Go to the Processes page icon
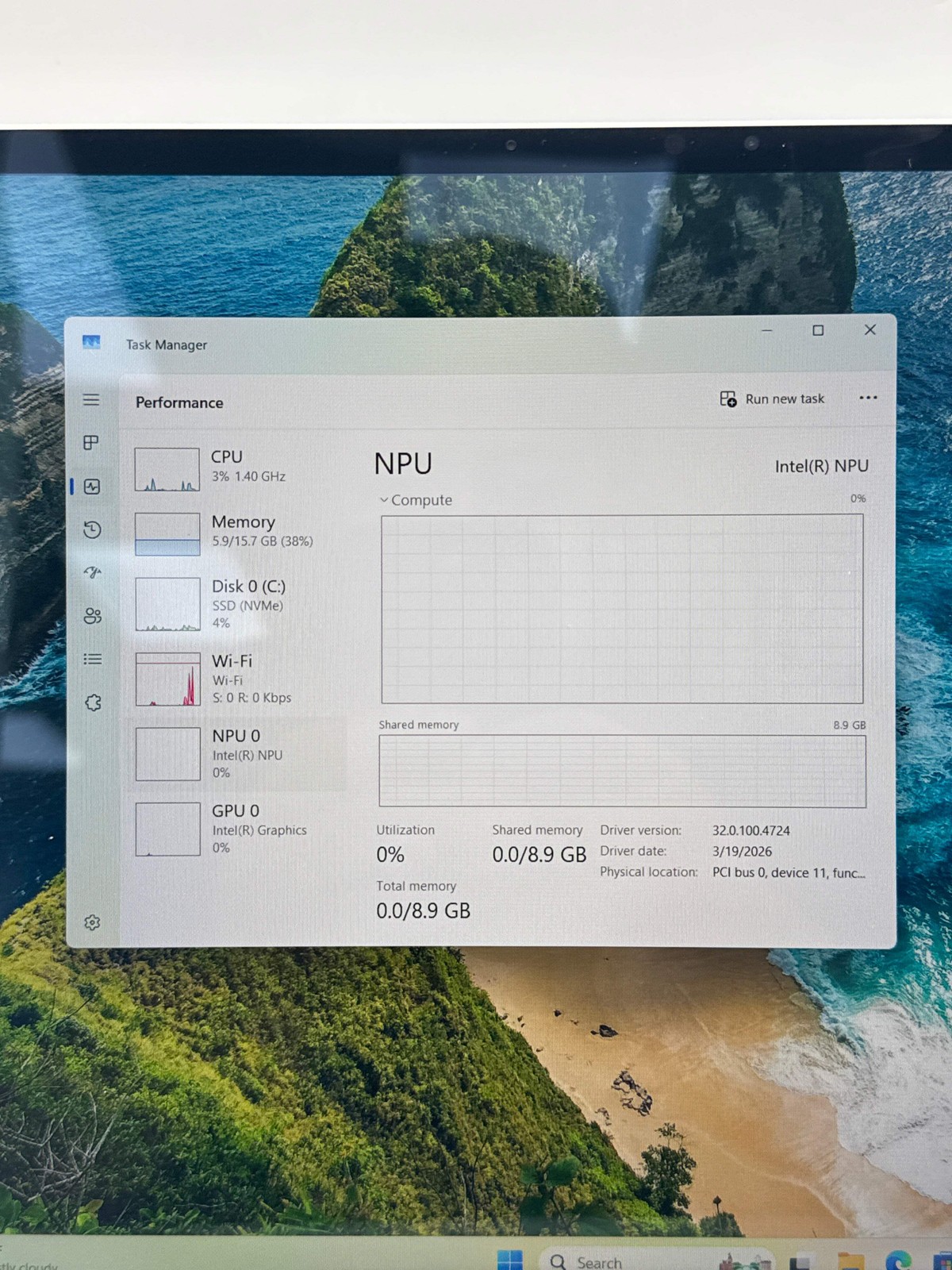 (x=91, y=443)
